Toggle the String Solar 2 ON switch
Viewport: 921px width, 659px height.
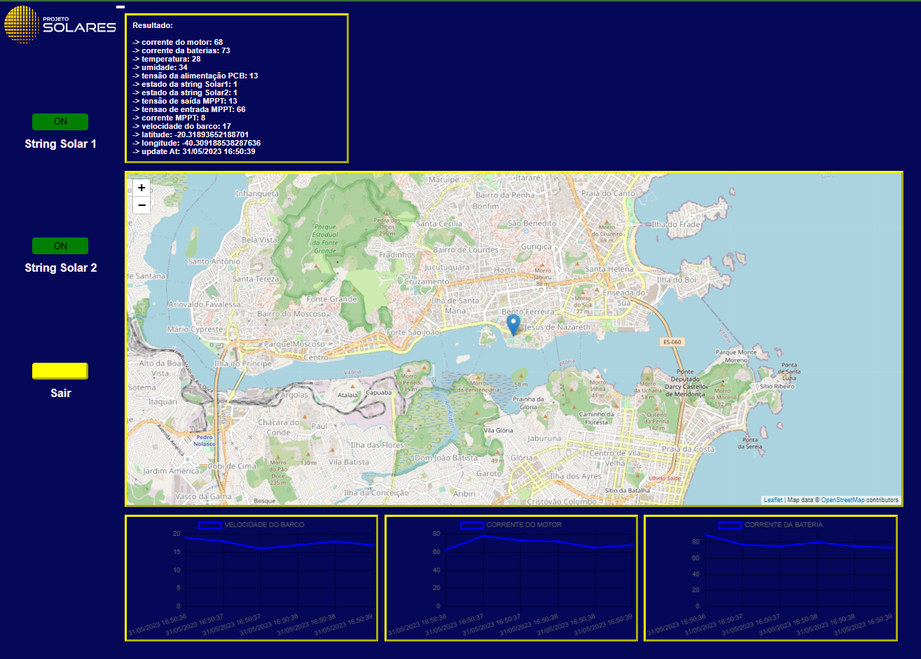pos(60,246)
